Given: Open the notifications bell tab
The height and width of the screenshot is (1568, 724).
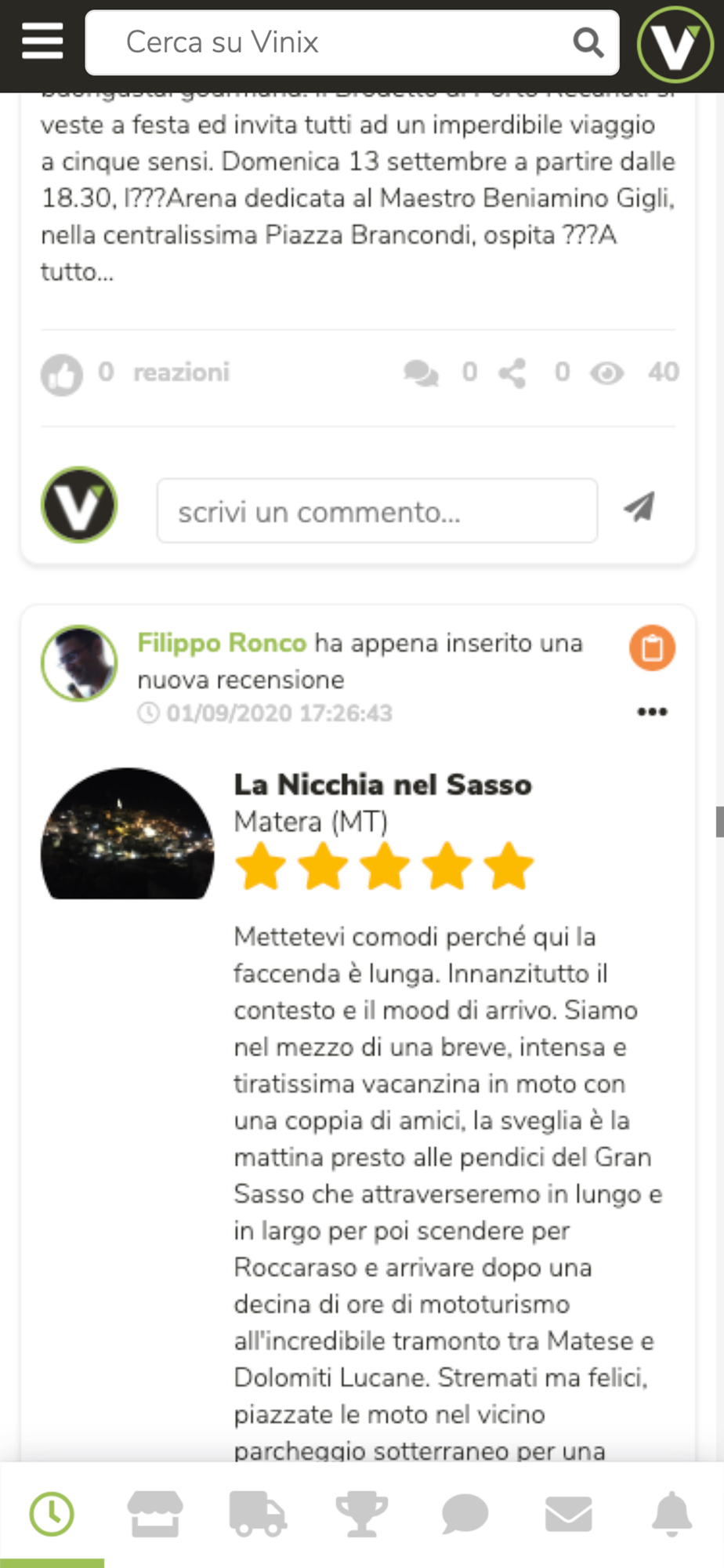Looking at the screenshot, I should point(672,1513).
